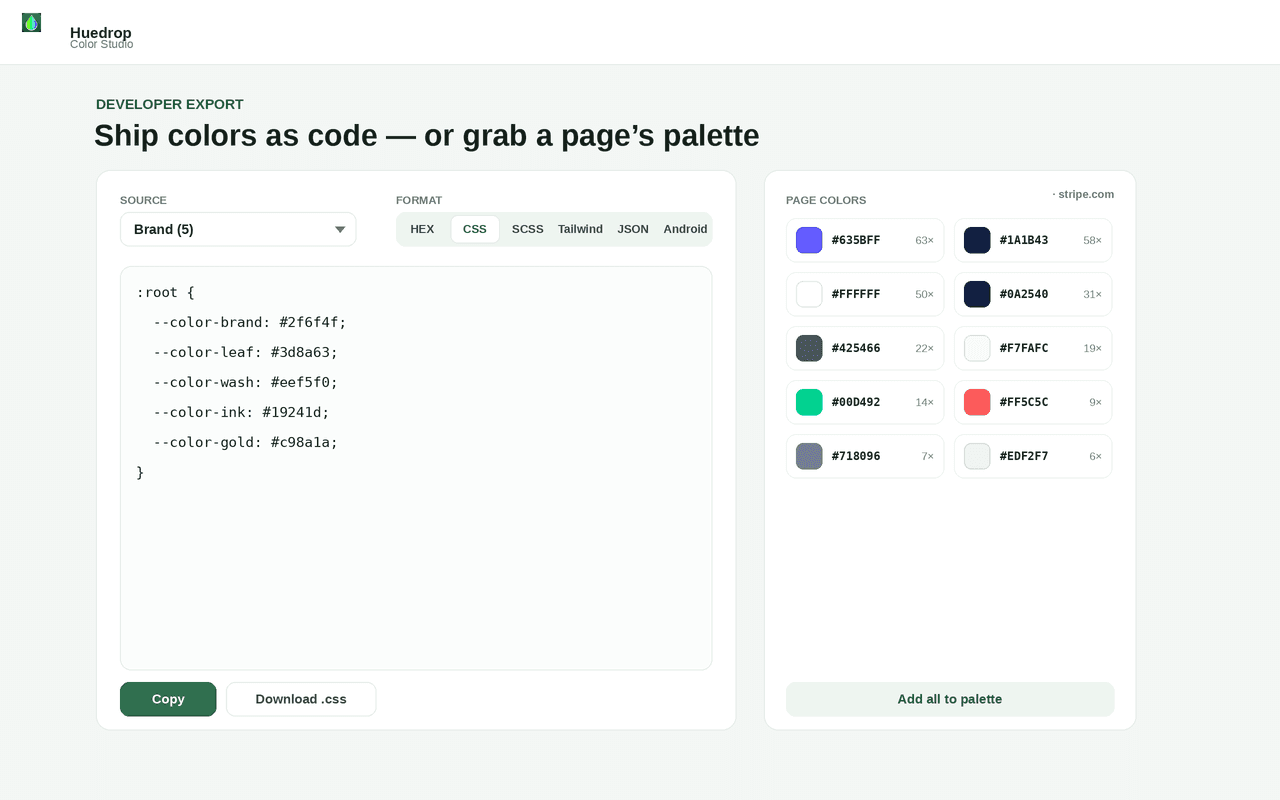Pick the Android format tab
This screenshot has width=1280, height=800.
point(685,229)
